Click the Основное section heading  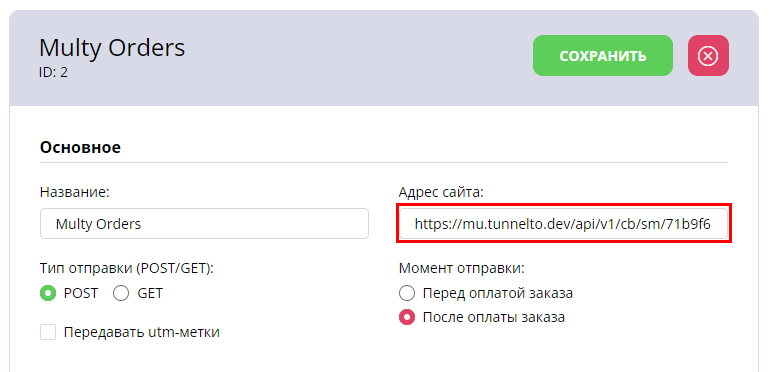(x=80, y=147)
